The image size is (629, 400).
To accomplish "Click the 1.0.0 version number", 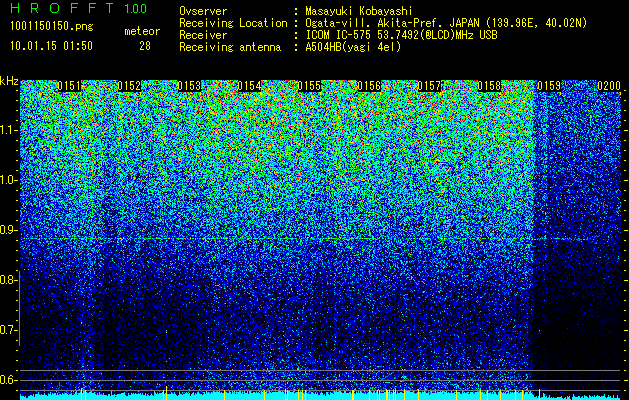I will (136, 9).
